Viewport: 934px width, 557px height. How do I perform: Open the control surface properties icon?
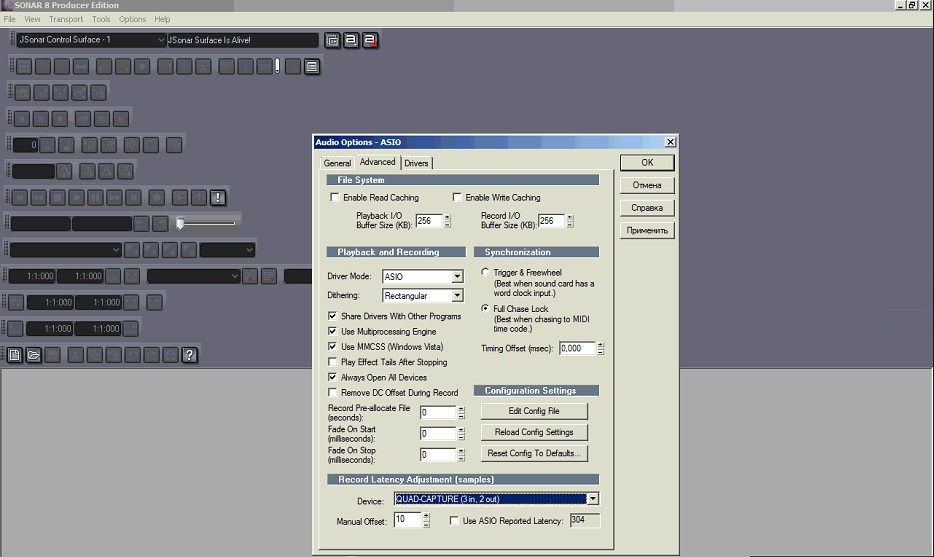pyautogui.click(x=332, y=40)
